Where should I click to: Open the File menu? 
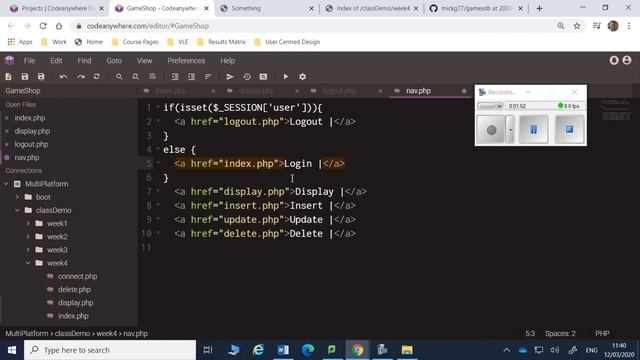tap(29, 61)
